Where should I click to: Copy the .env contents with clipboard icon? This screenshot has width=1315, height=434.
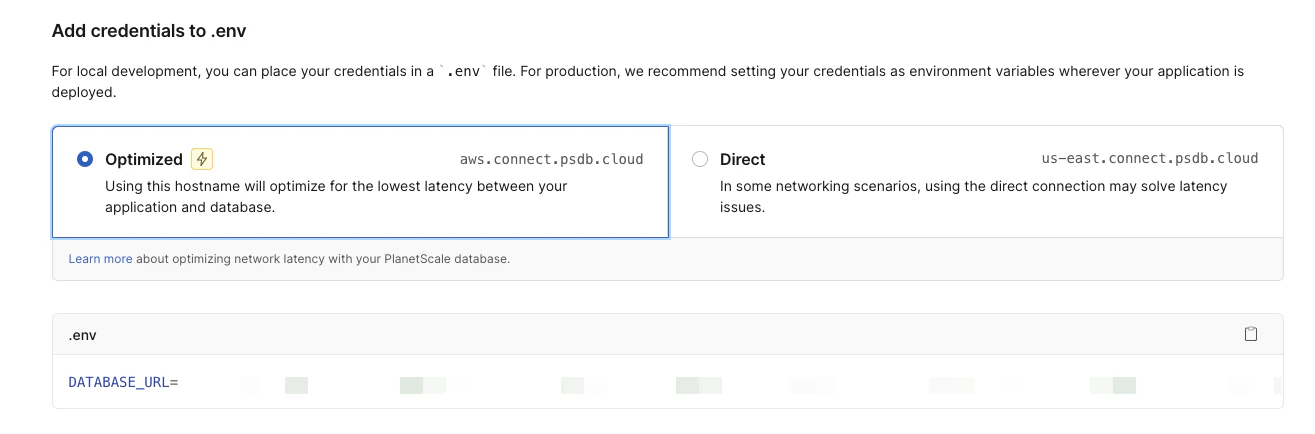point(1250,334)
